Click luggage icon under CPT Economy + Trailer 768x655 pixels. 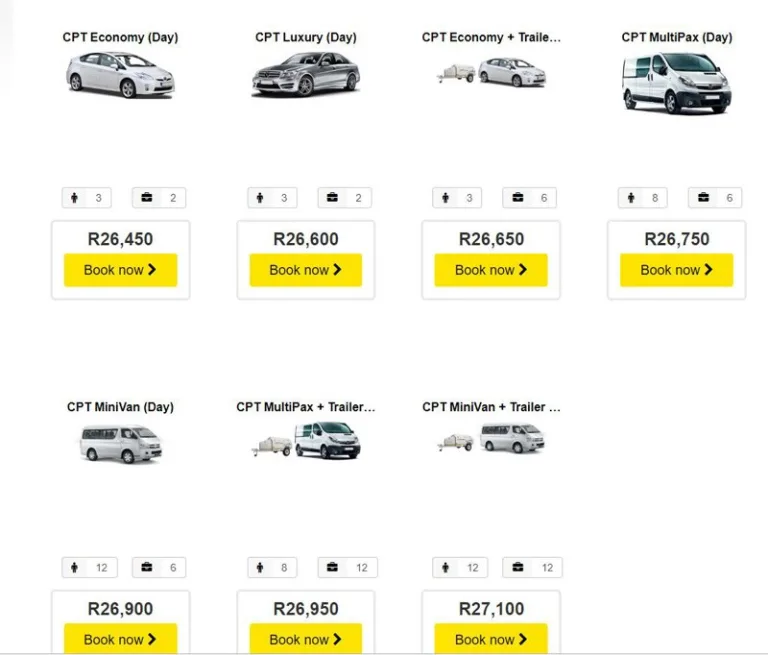coord(518,198)
